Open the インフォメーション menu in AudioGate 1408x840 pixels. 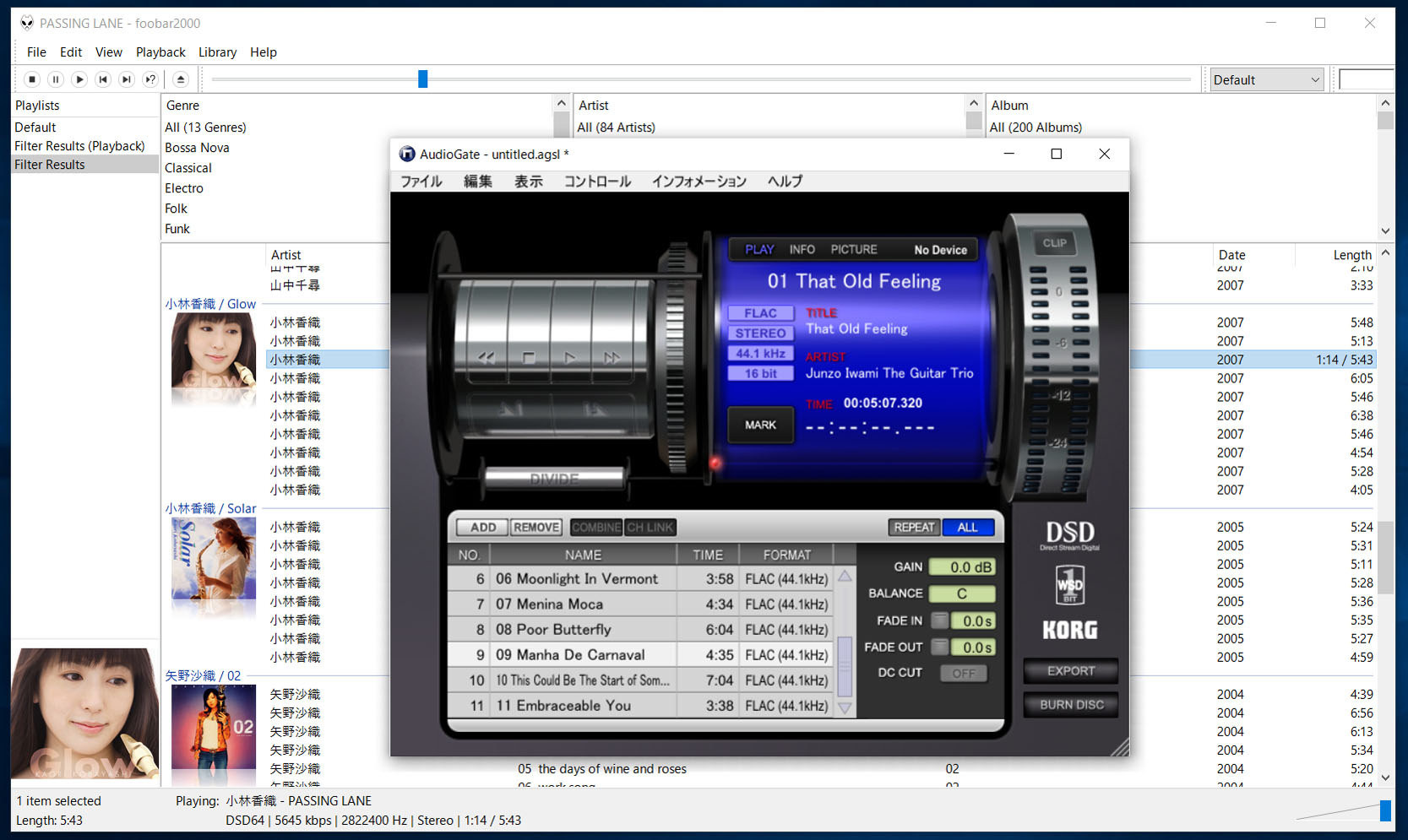coord(699,182)
